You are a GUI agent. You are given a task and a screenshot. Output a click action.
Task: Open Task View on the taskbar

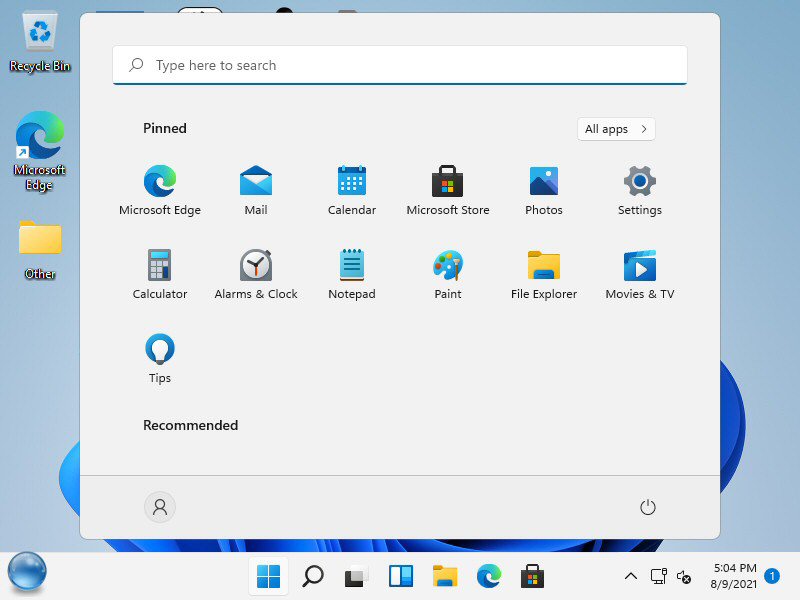click(x=356, y=577)
